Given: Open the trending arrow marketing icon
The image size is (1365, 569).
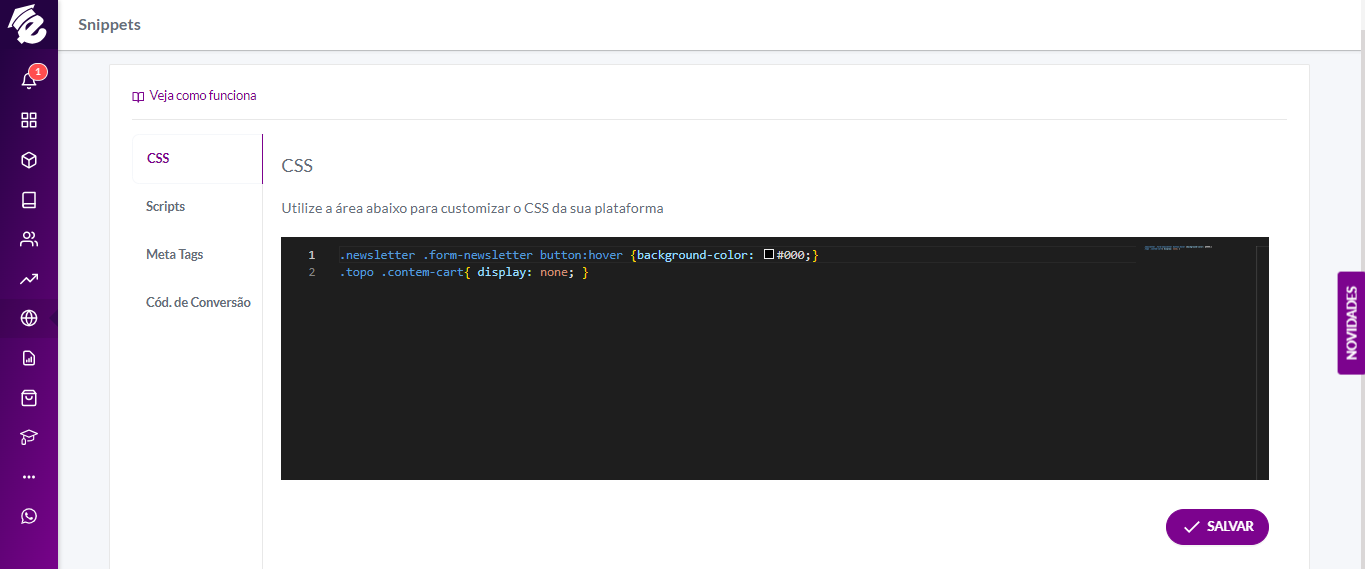Looking at the screenshot, I should [x=29, y=279].
